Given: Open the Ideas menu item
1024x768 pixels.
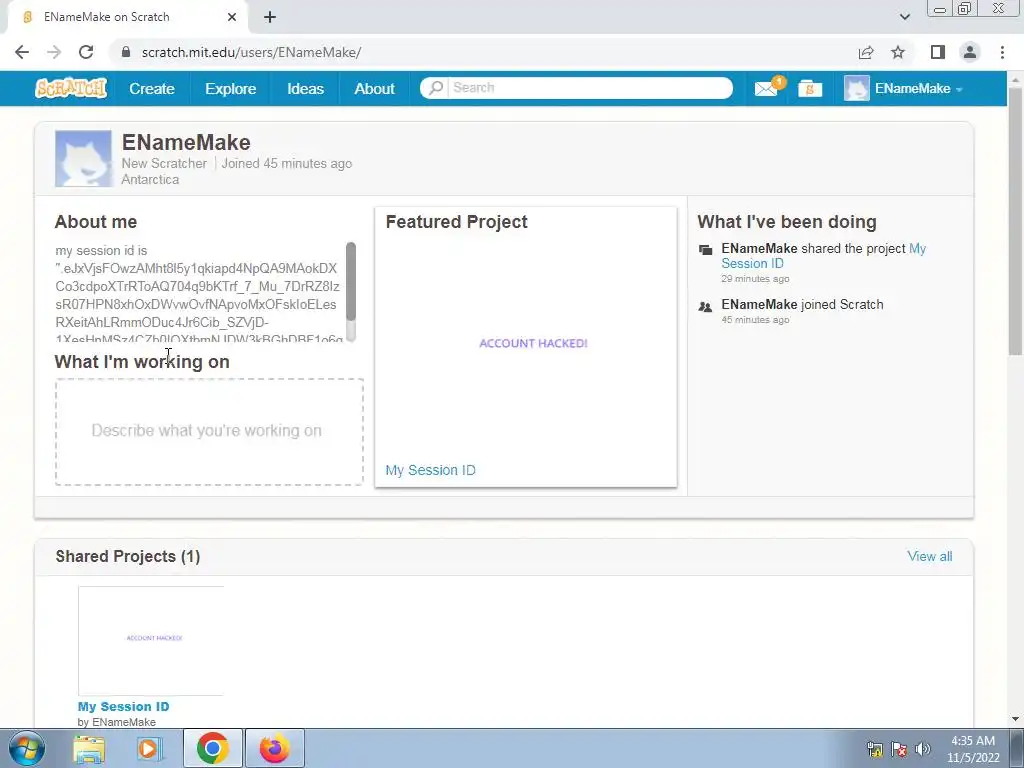Looking at the screenshot, I should click(305, 88).
